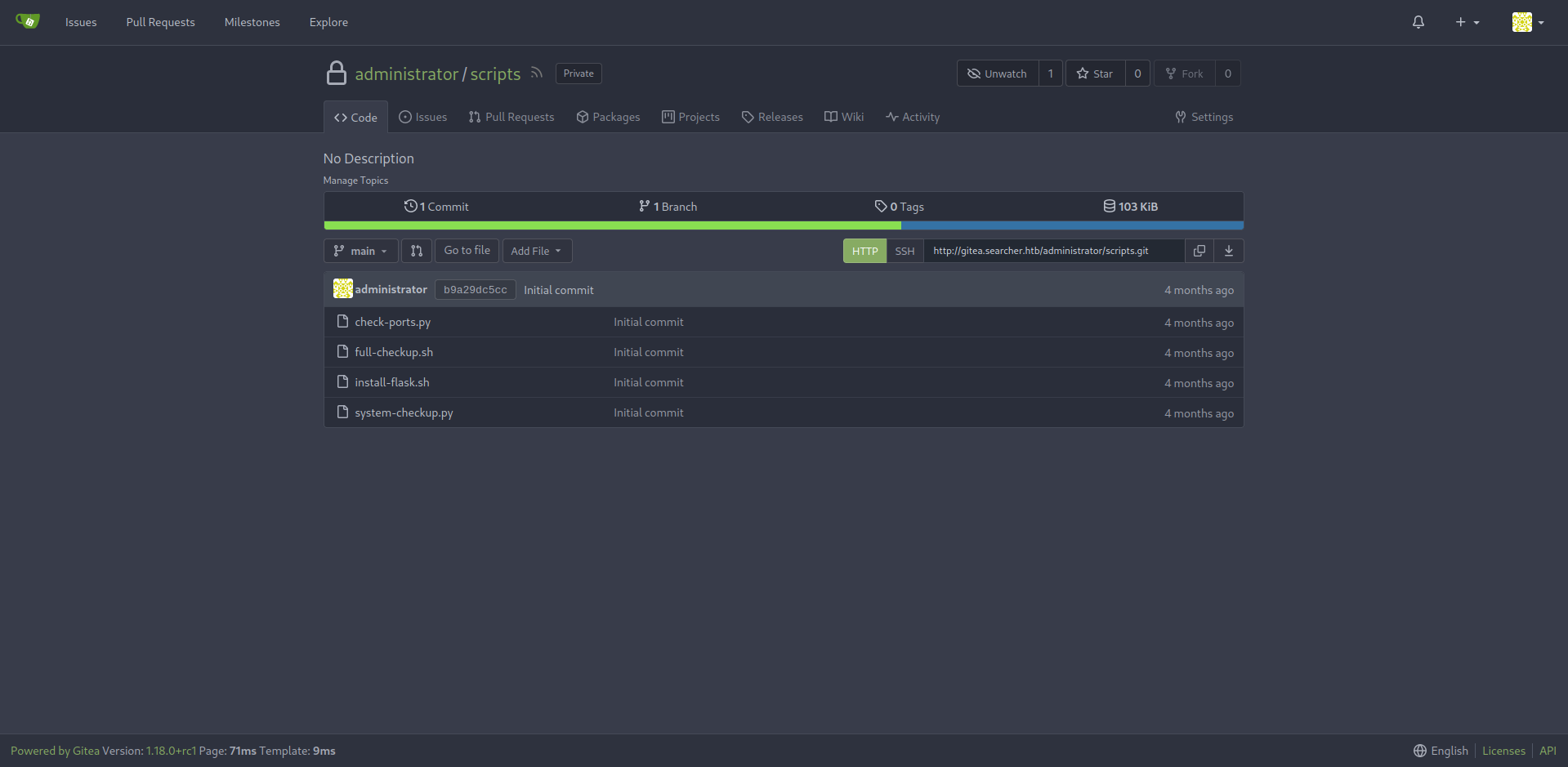Unwatch the scripts repository
The width and height of the screenshot is (1568, 767).
998,74
